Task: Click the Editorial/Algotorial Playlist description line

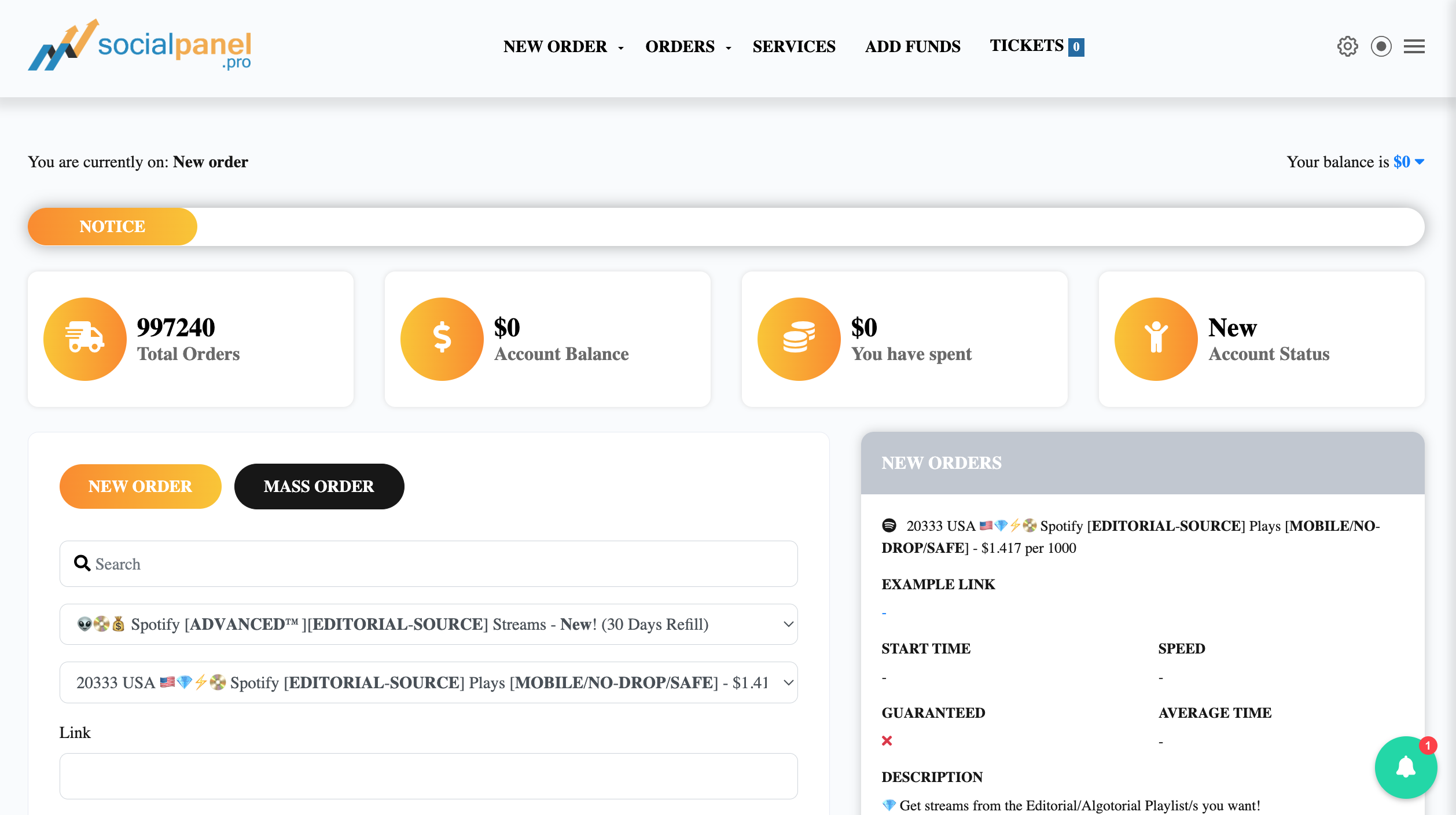Action: click(x=1071, y=805)
